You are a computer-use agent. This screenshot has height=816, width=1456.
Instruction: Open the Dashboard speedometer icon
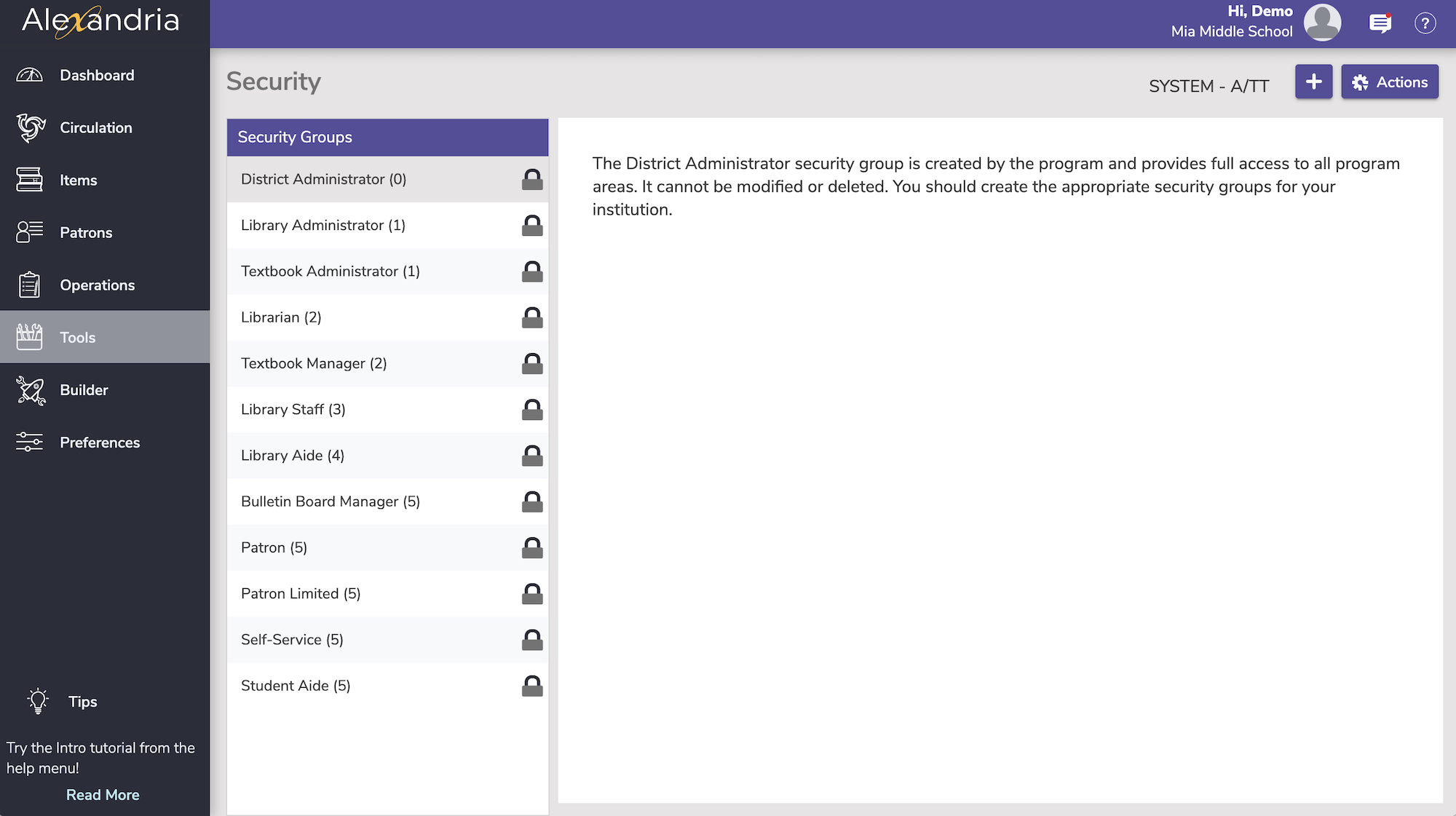pyautogui.click(x=30, y=75)
